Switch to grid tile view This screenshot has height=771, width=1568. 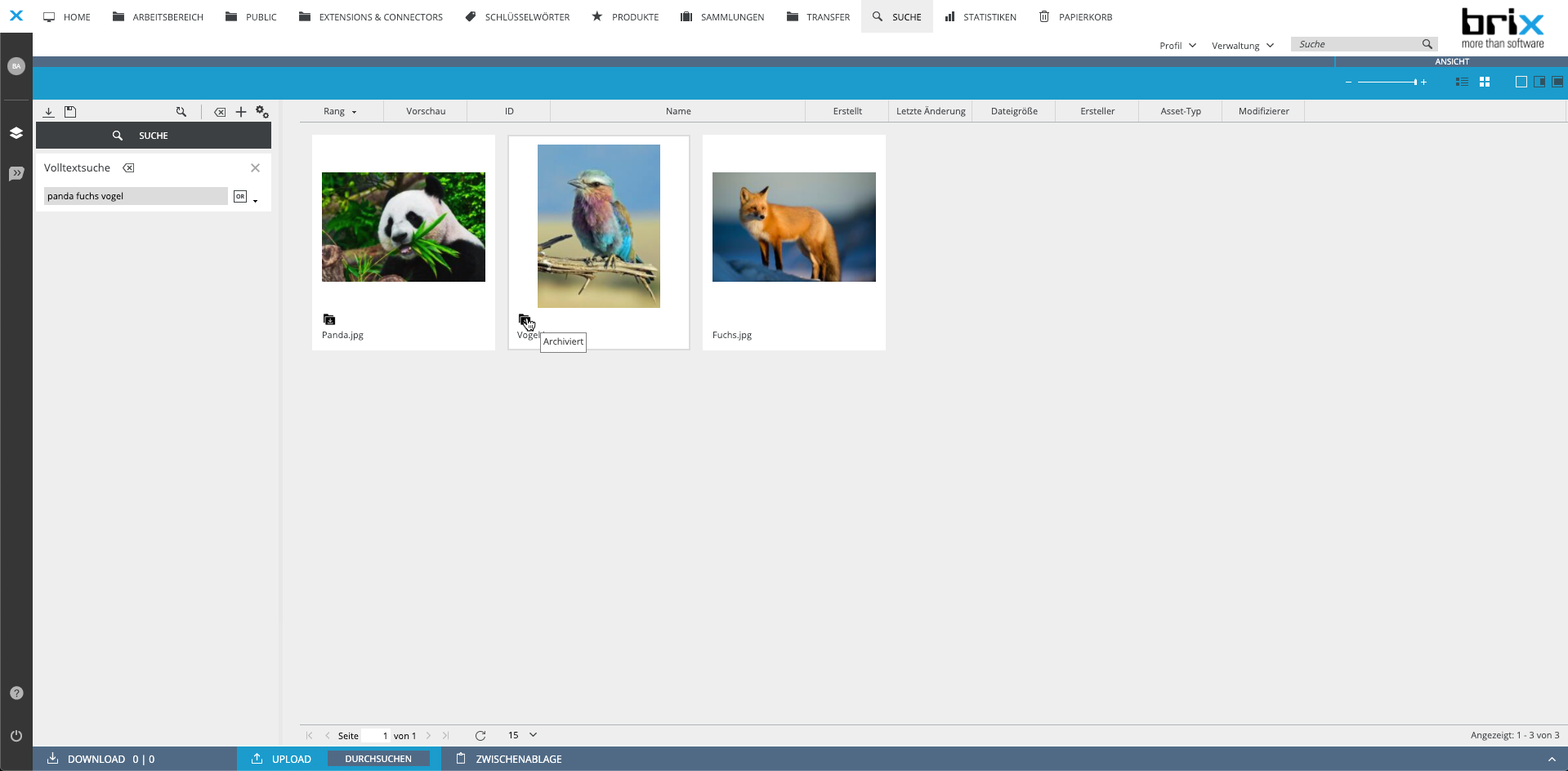pos(1485,82)
